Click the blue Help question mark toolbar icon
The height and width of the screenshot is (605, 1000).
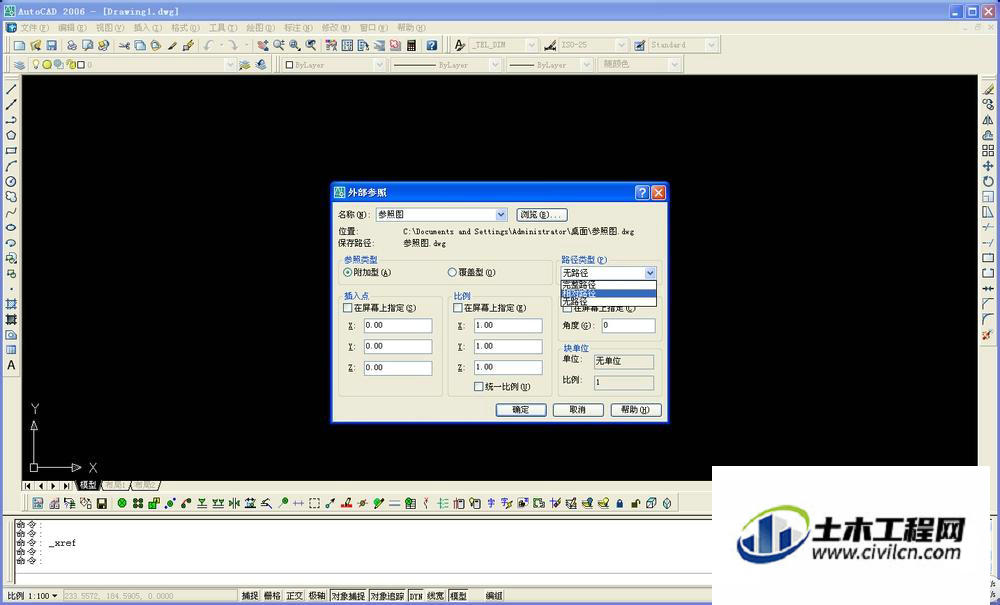(432, 45)
